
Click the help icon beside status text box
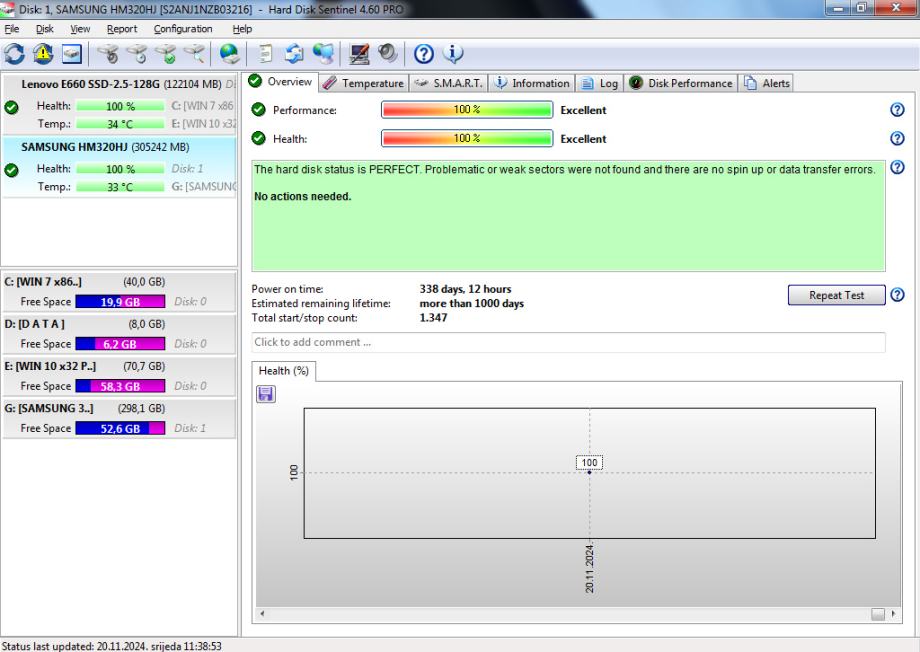(897, 167)
